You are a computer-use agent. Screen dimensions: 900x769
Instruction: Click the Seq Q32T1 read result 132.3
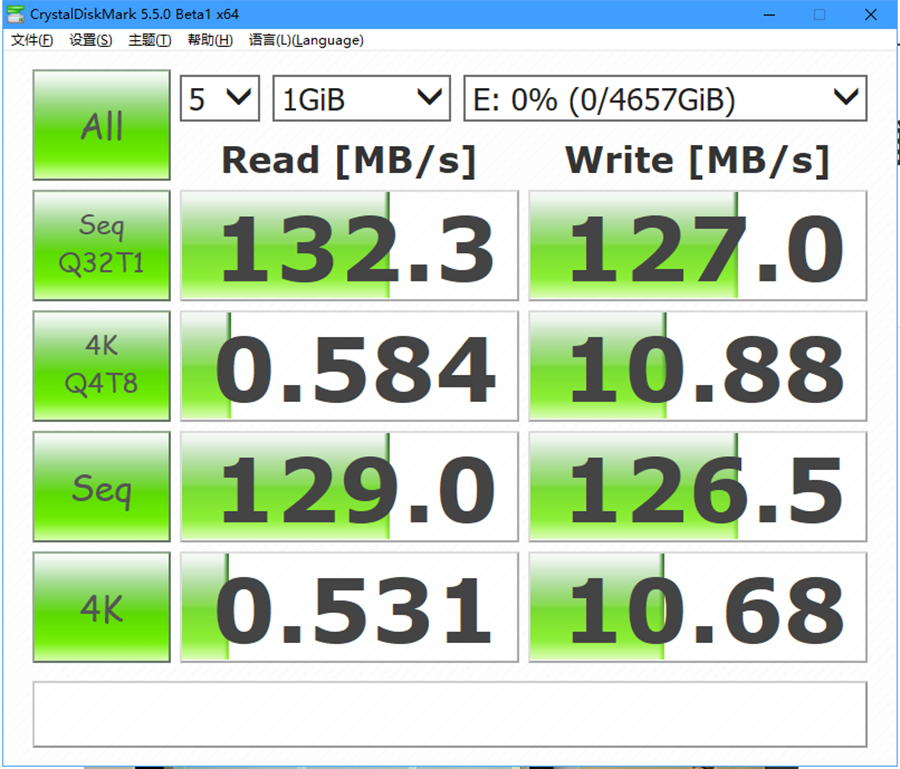[349, 246]
